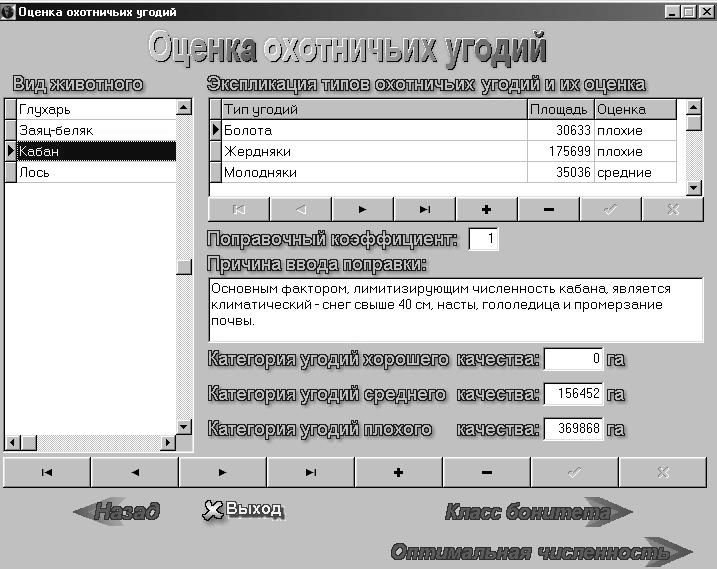Cancel edit X in hunting grounds table navigator
717x569 pixels.
tap(673, 209)
